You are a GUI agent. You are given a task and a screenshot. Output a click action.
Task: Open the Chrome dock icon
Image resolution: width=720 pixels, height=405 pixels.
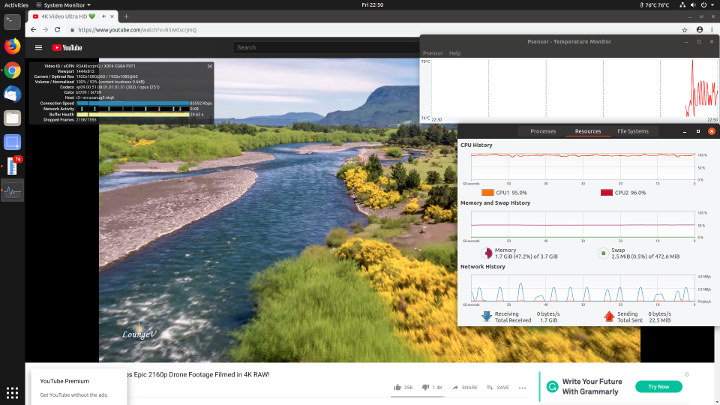(12, 70)
